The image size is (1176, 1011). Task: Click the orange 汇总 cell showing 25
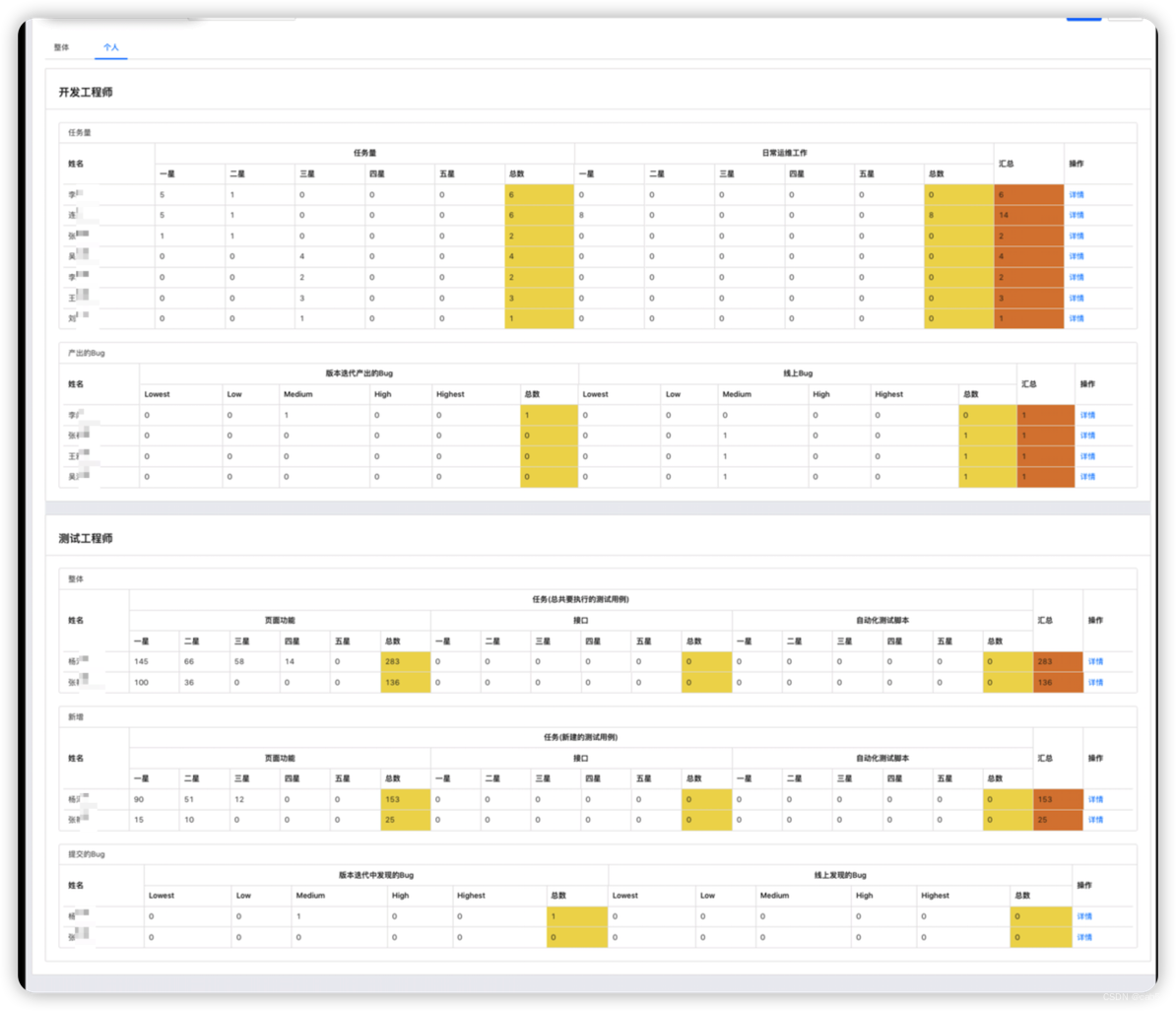coord(1058,820)
